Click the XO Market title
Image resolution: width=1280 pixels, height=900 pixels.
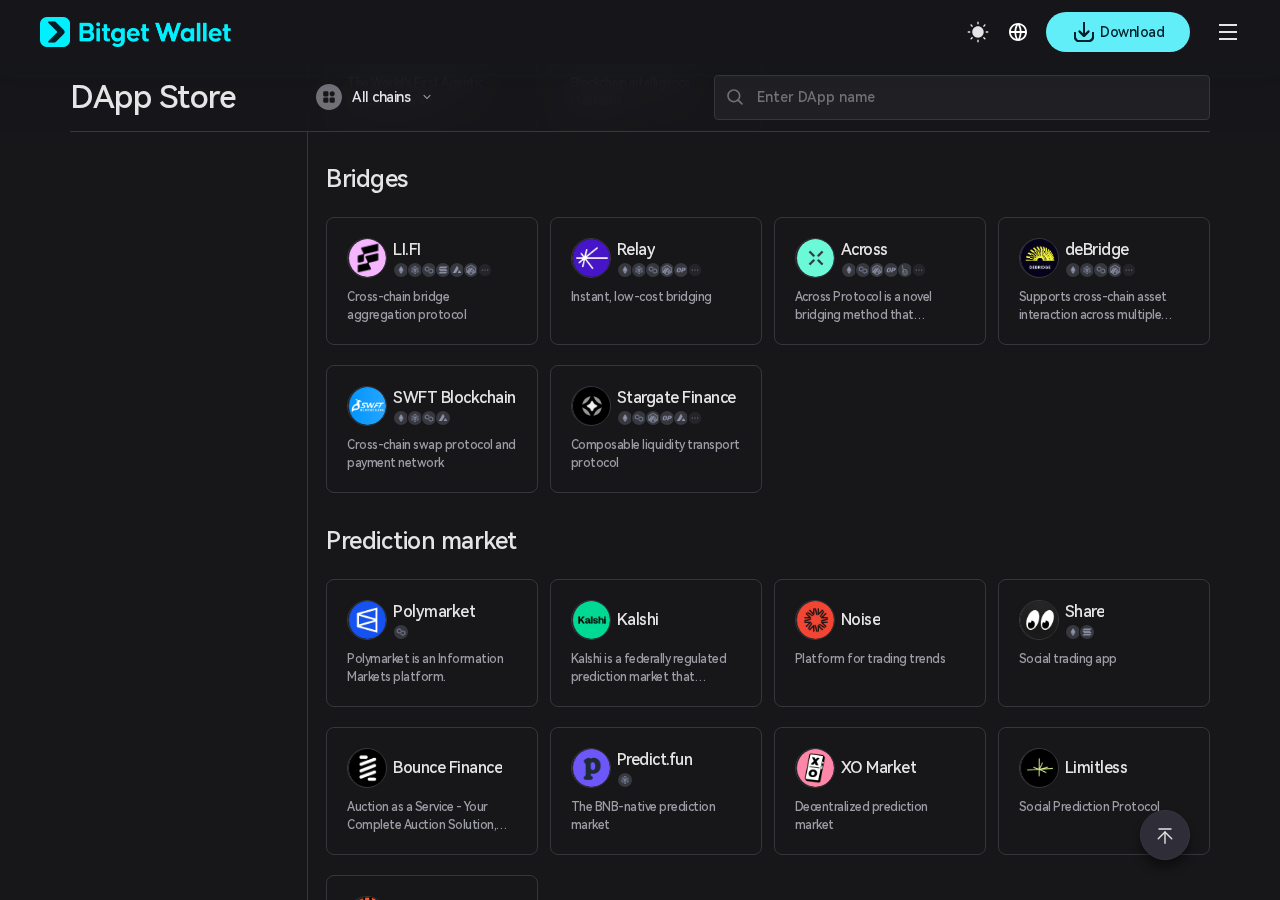pyautogui.click(x=879, y=767)
